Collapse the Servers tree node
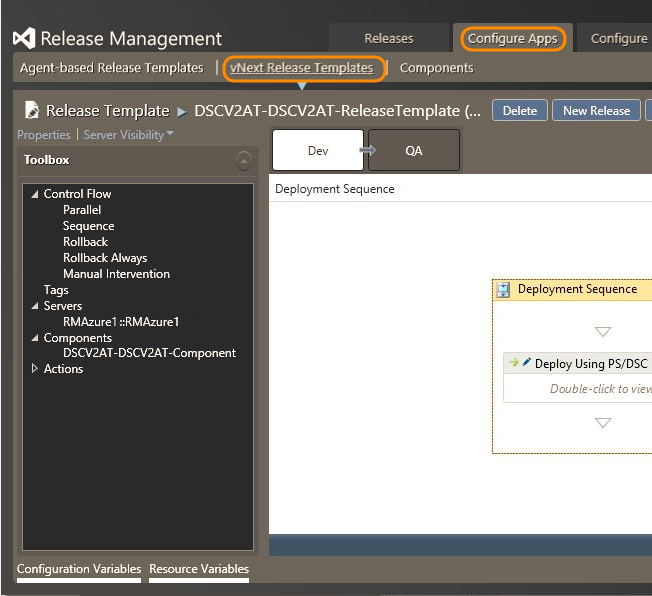 (x=35, y=306)
